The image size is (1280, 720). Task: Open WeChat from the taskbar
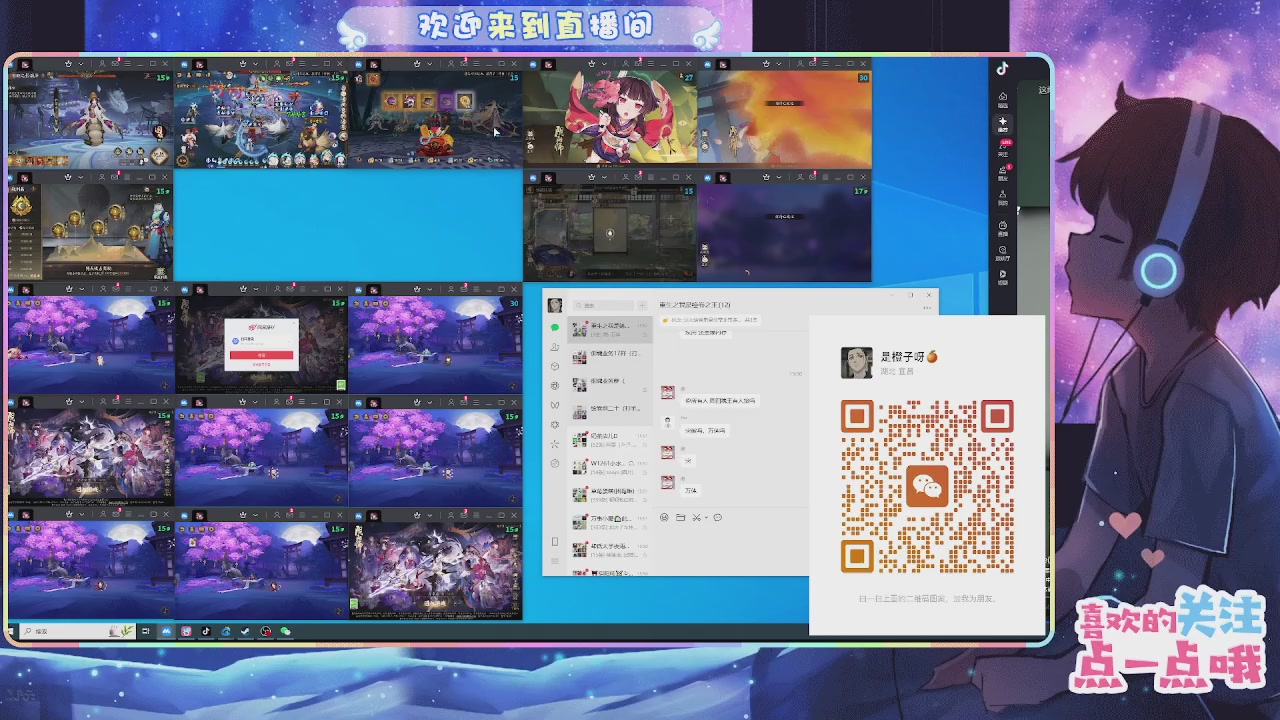coord(285,631)
